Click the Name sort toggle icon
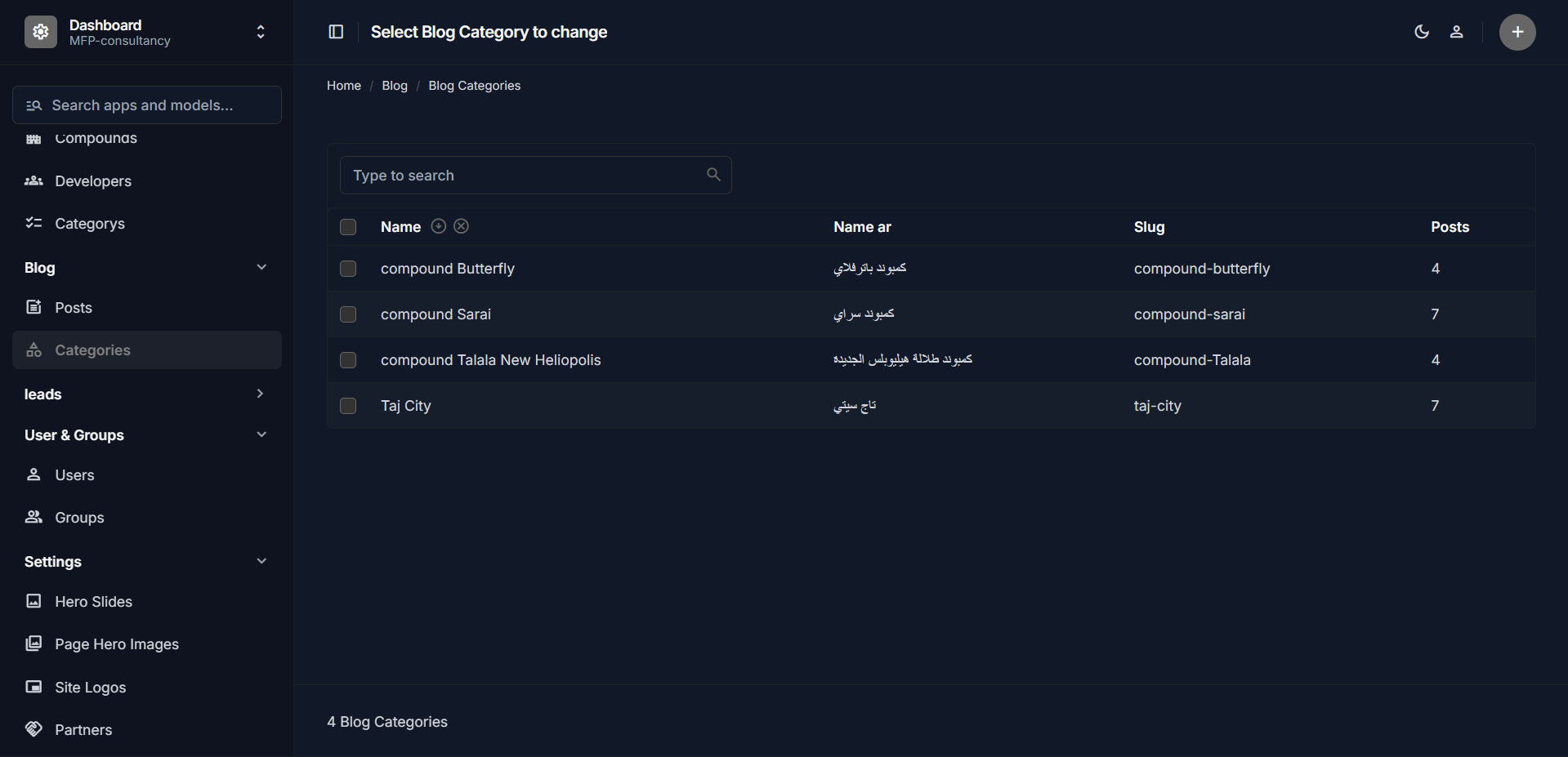 coord(439,226)
